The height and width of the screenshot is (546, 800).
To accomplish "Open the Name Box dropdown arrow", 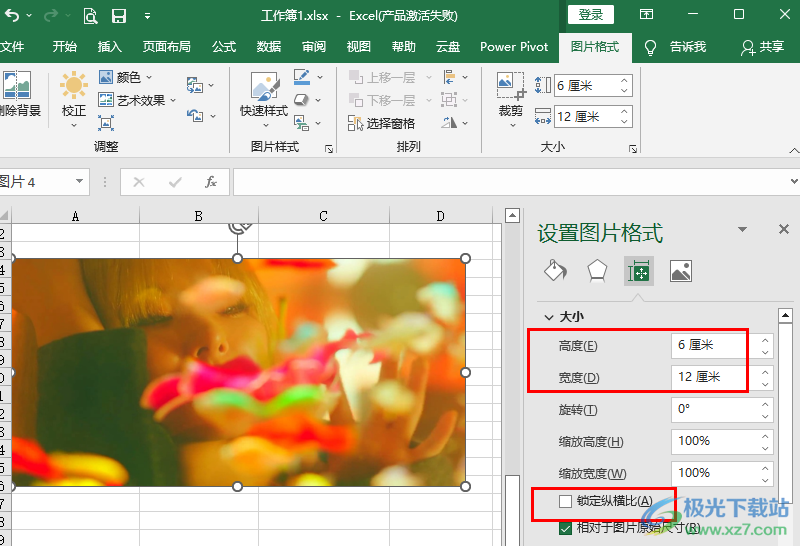I will [x=79, y=181].
